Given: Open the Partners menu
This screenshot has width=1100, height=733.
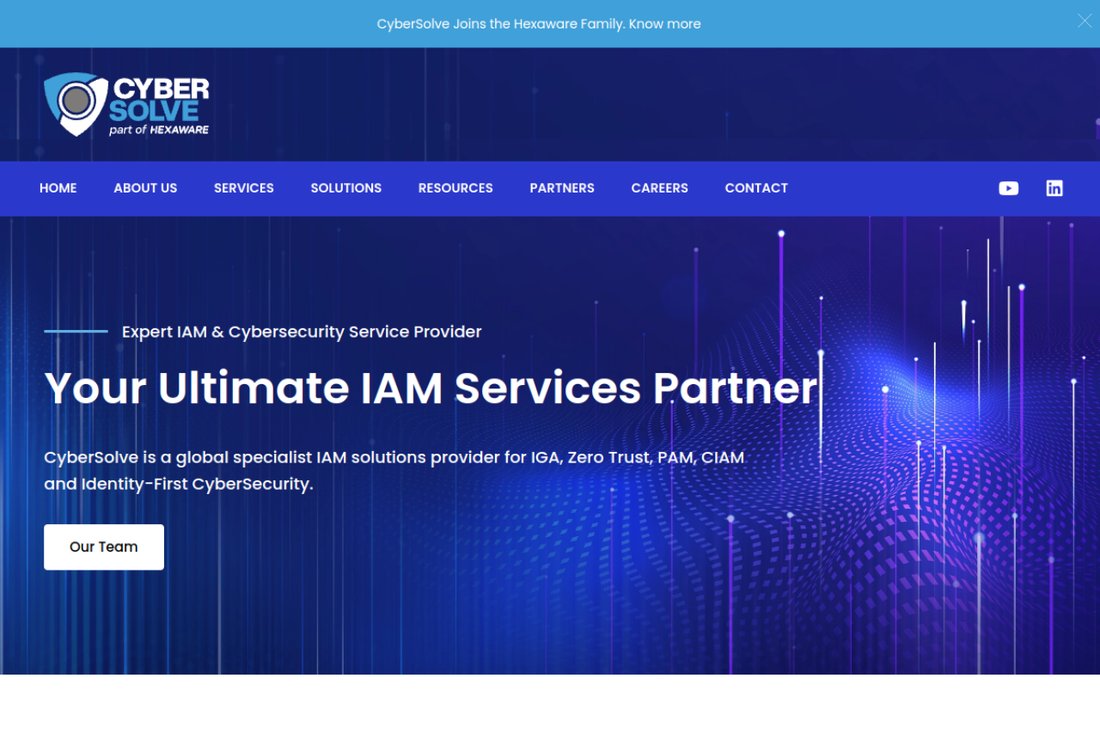Looking at the screenshot, I should tap(562, 188).
